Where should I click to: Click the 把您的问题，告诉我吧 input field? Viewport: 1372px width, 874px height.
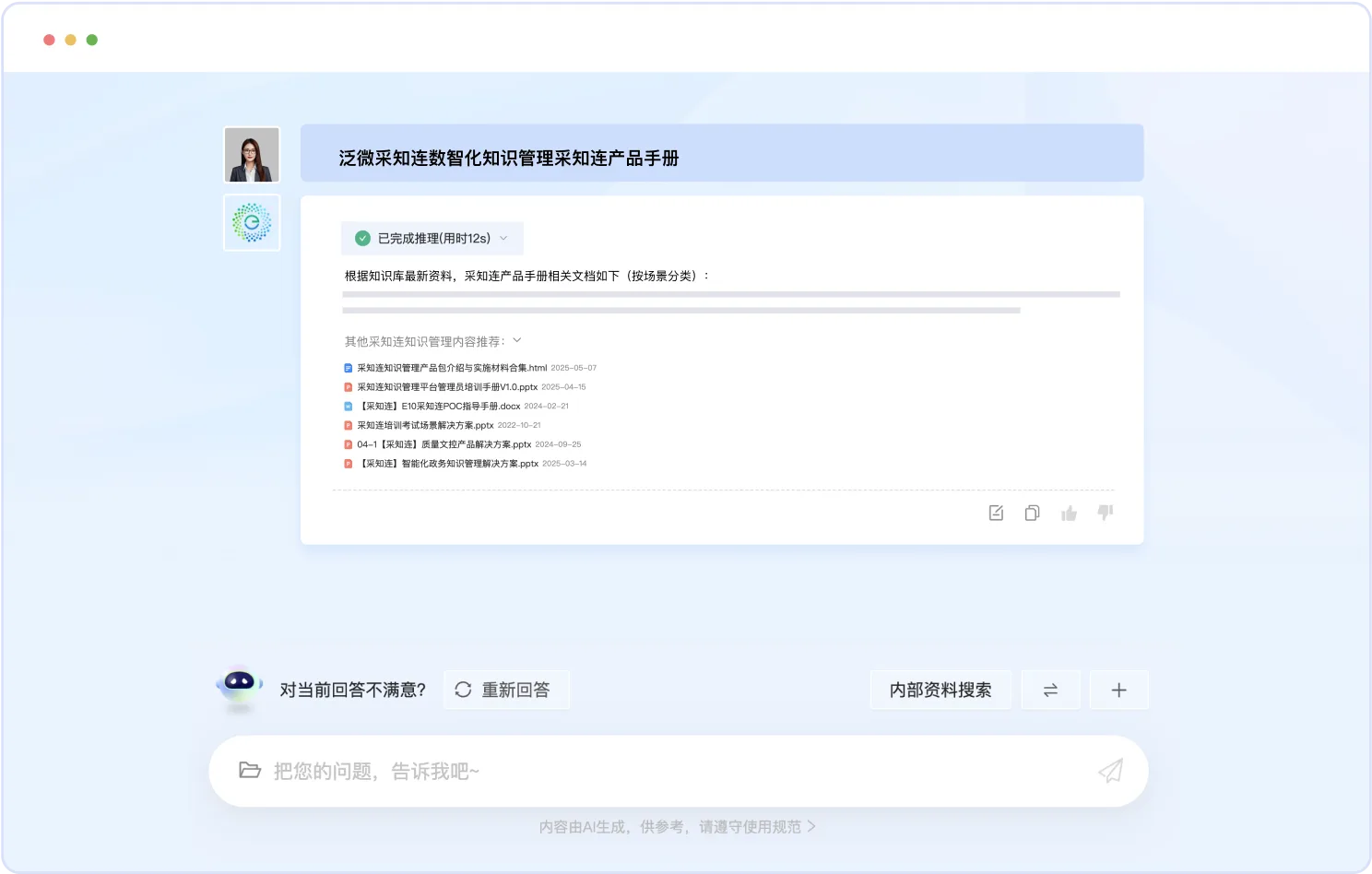(x=679, y=771)
